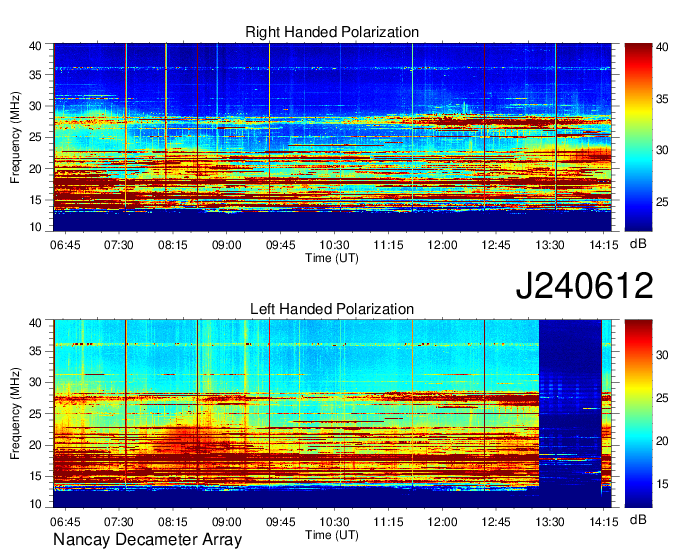Click the 14:15 time tick of the upper plot
This screenshot has width=680, height=552.
(x=604, y=245)
